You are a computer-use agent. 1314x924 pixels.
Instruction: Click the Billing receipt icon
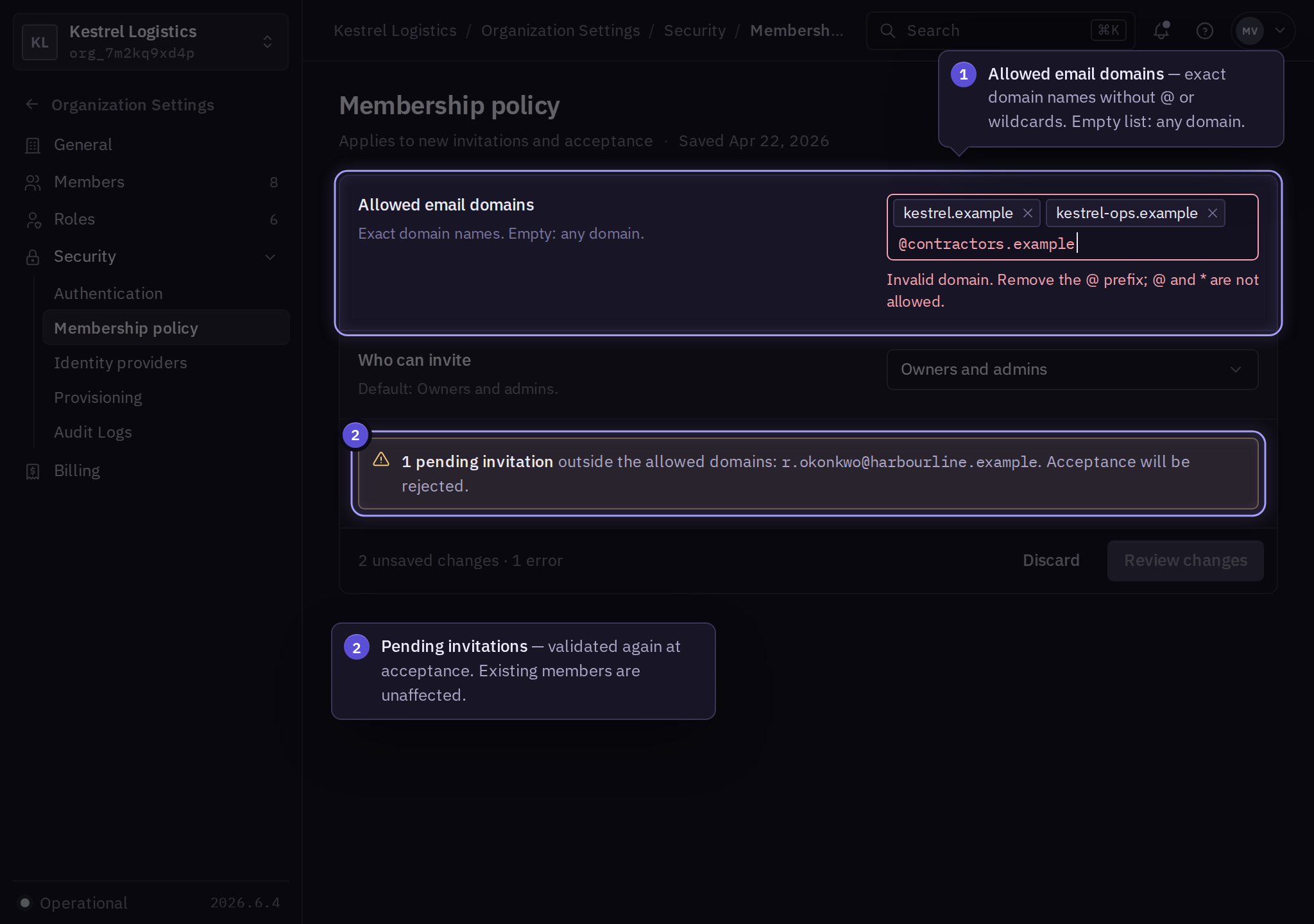33,472
